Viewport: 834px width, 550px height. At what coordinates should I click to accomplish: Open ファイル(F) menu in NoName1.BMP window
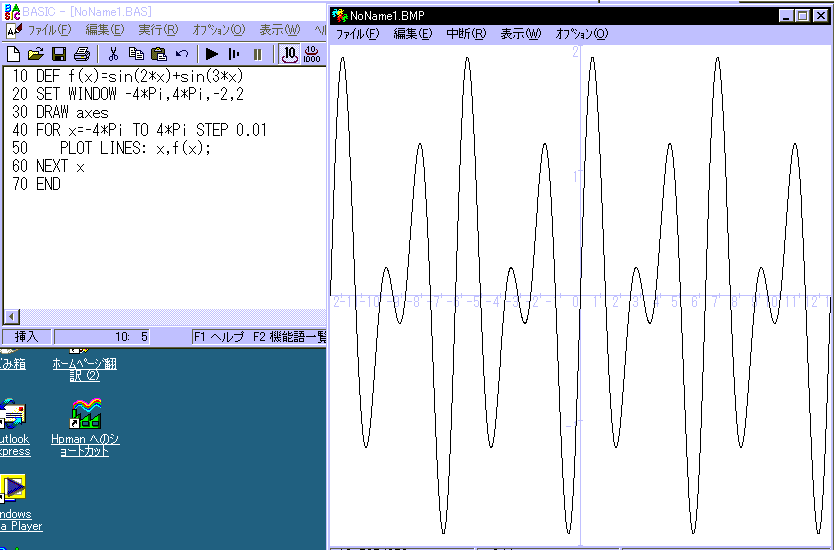(357, 34)
